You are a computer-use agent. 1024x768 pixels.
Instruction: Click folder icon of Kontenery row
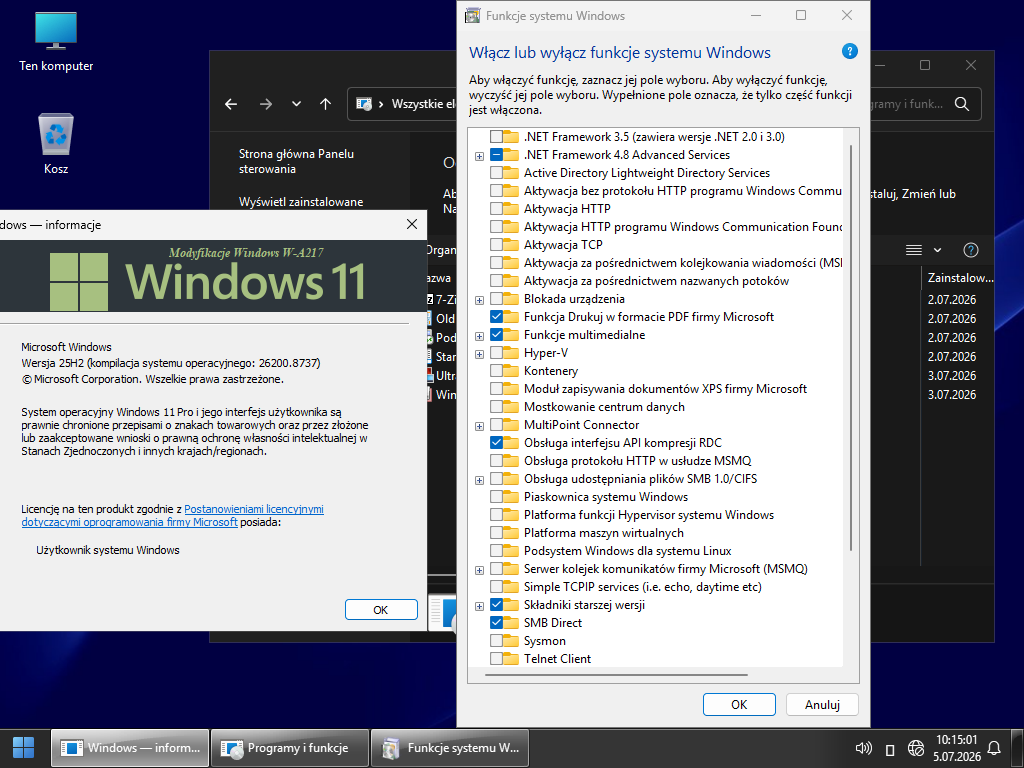tap(511, 371)
